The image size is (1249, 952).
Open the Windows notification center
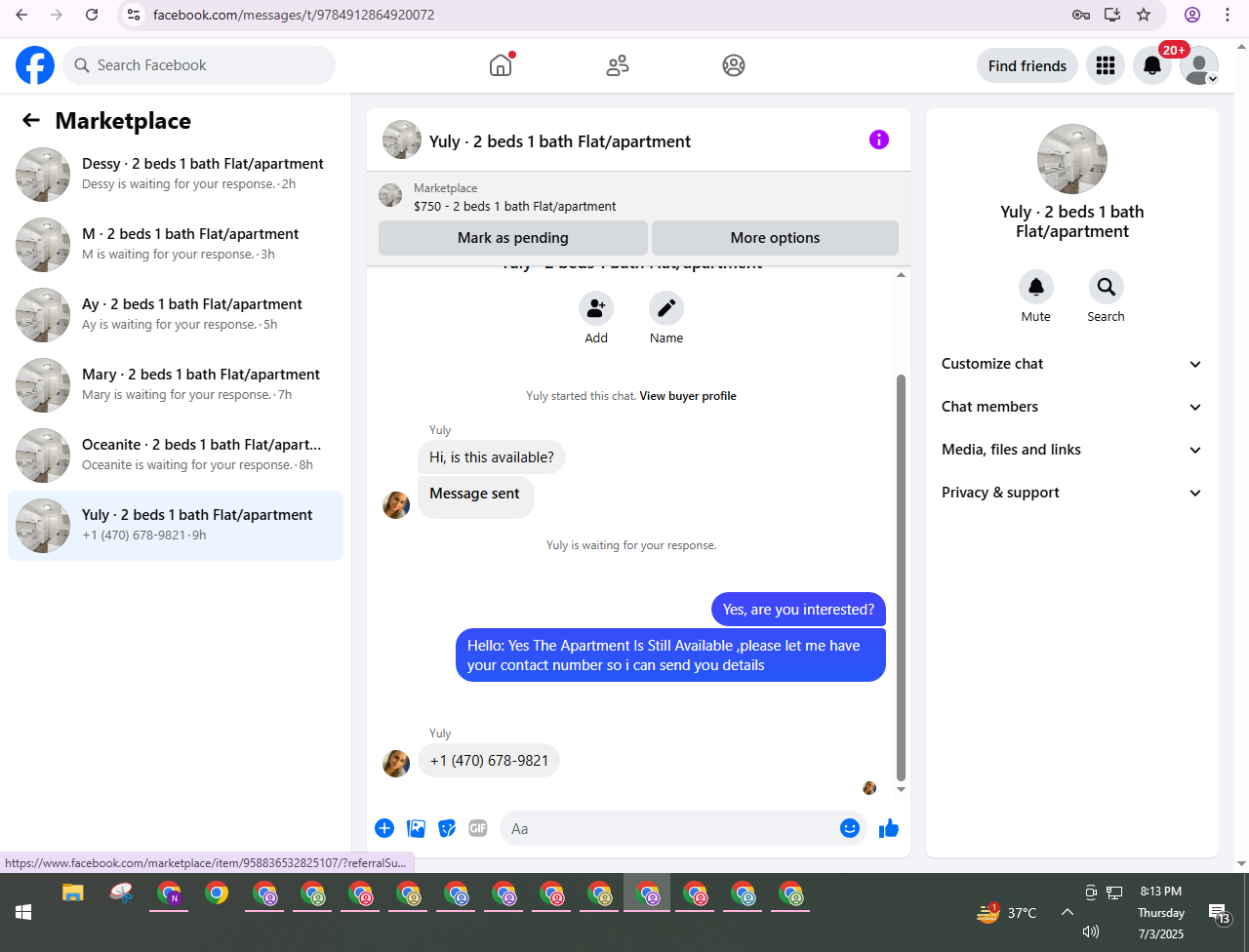click(1220, 913)
